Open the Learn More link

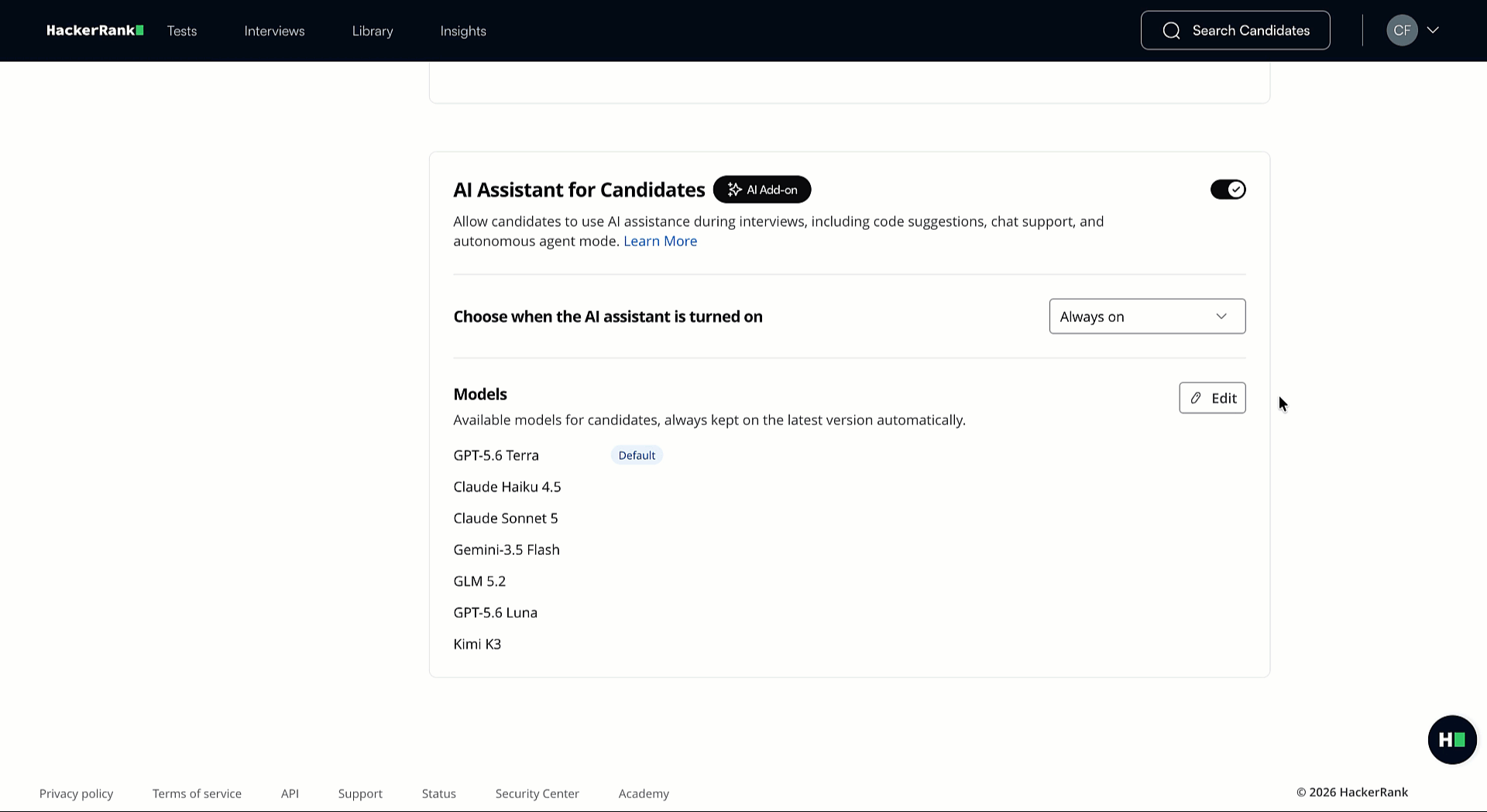click(661, 242)
